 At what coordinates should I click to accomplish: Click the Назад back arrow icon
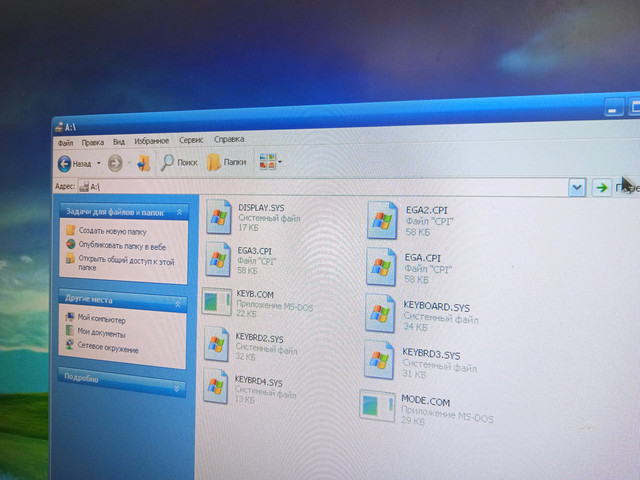(x=64, y=164)
